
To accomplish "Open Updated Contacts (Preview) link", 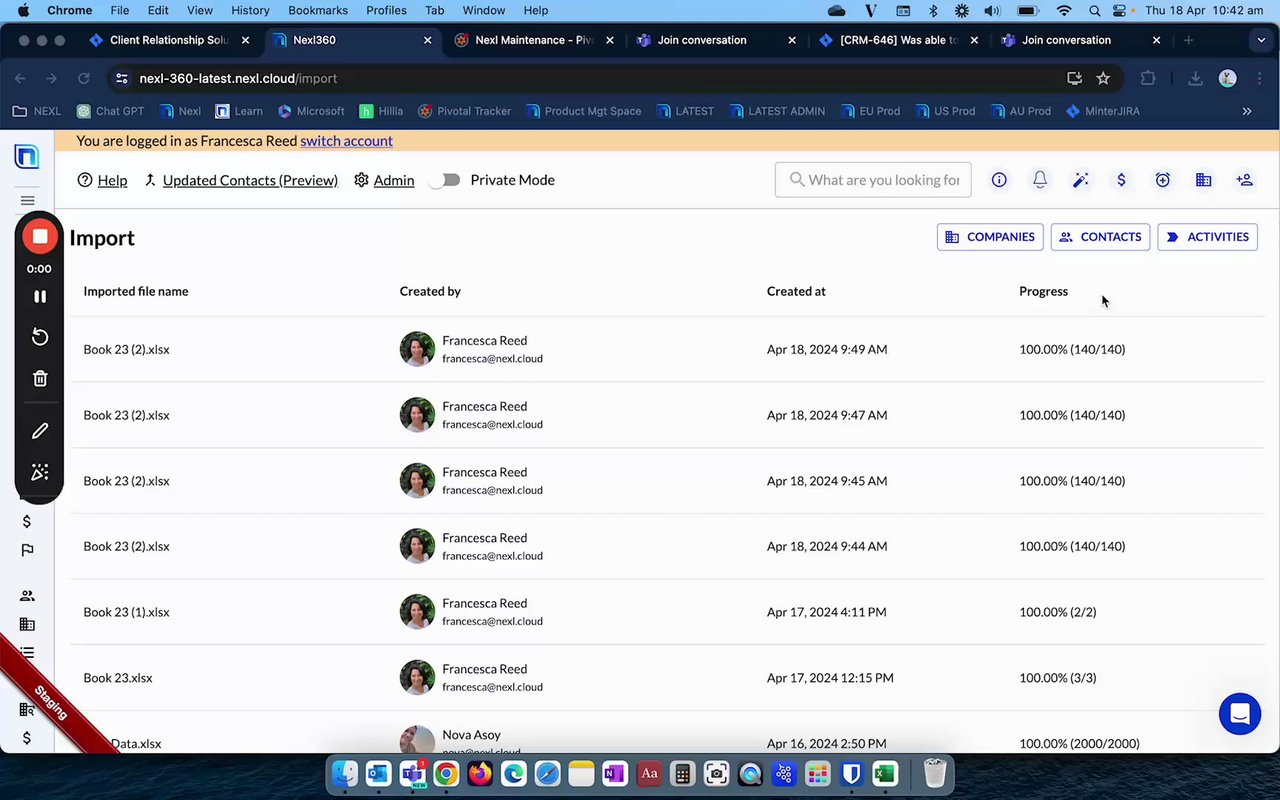I will tap(241, 180).
